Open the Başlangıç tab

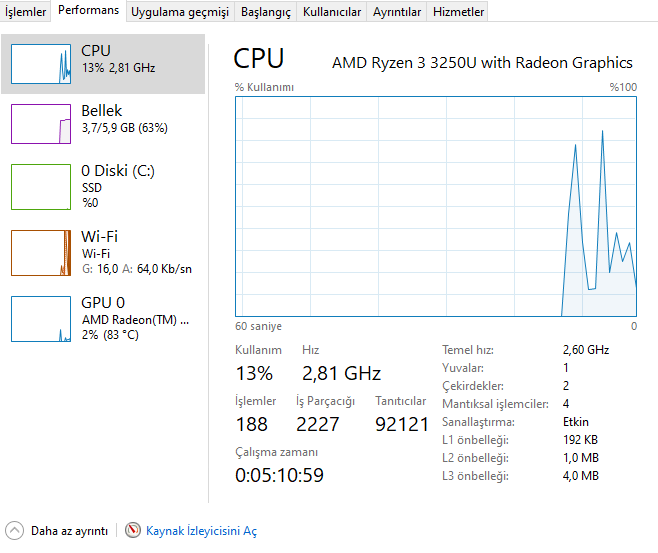[x=266, y=12]
